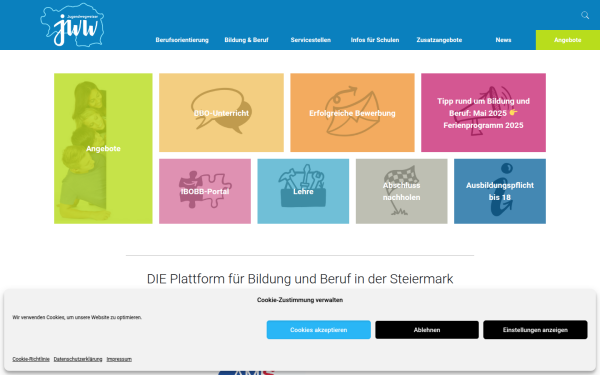Viewport: 600px width, 375px height.
Task: Click Cookie-Zustimmung verwalten title
Action: [x=300, y=300]
